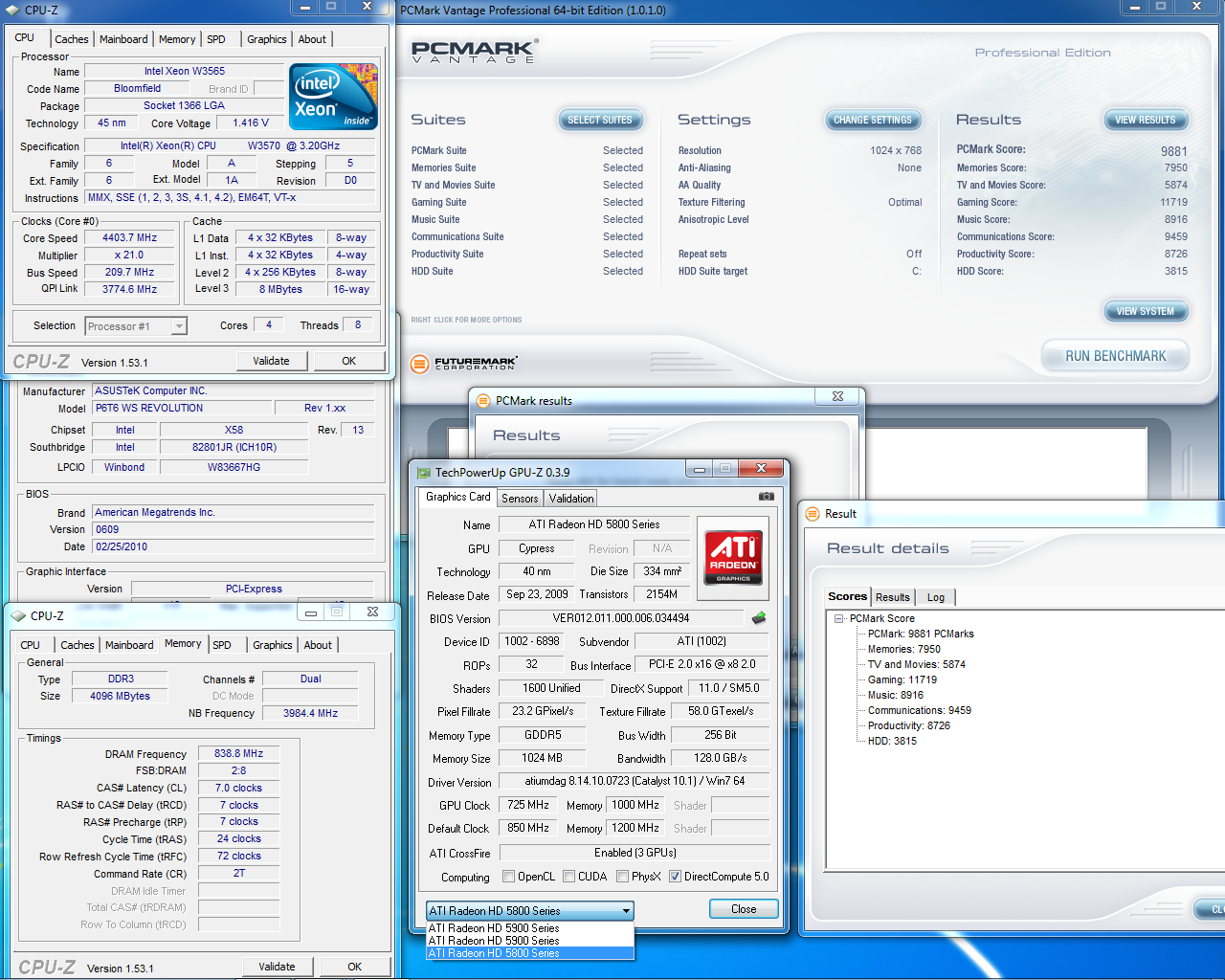The height and width of the screenshot is (980, 1225).
Task: Select 'PCMark: 9881 PCMarks' tree row
Action: [x=921, y=634]
